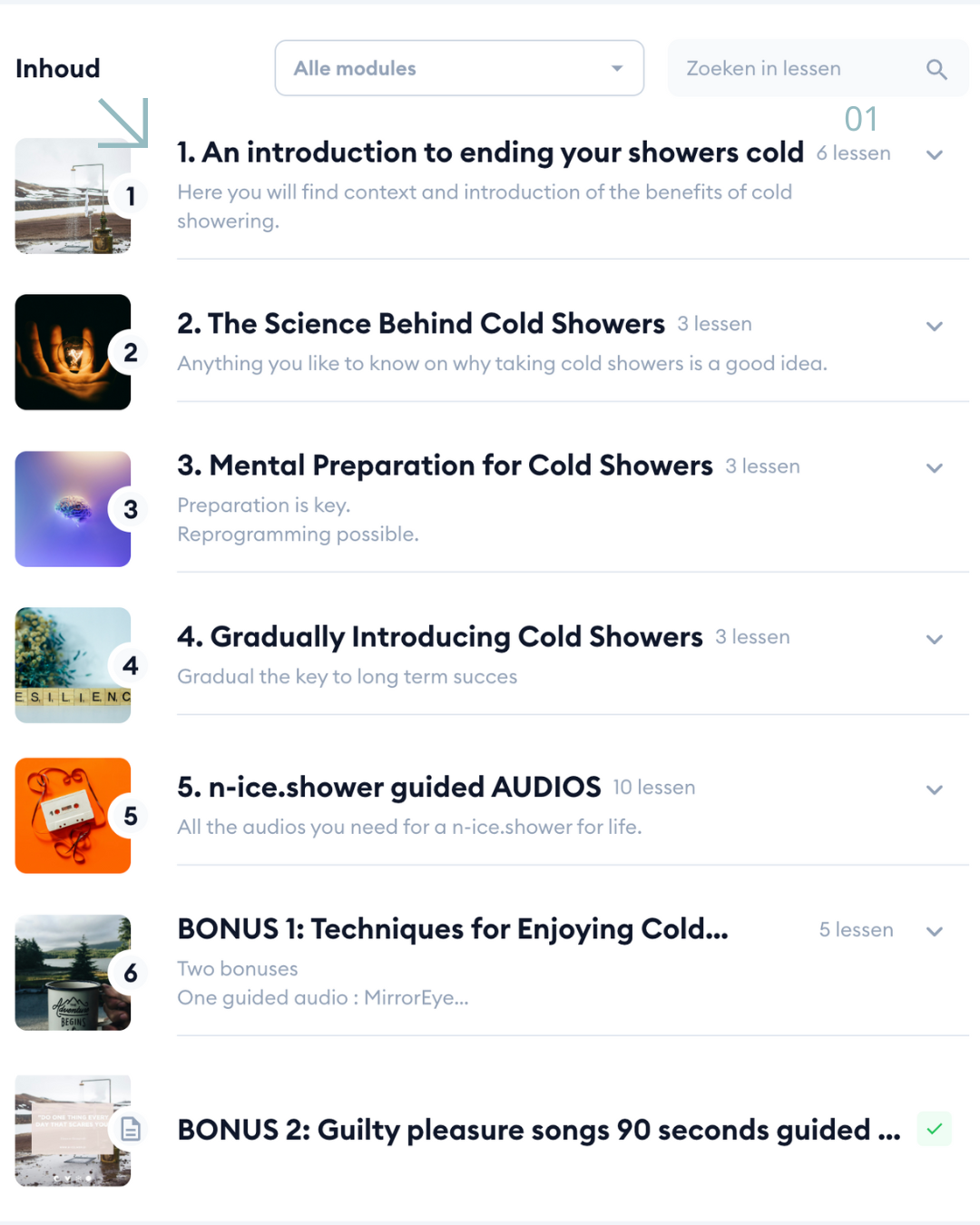Open BONUS 2 Guilty pleasure songs lesson
980x1225 pixels.
coord(538,1130)
